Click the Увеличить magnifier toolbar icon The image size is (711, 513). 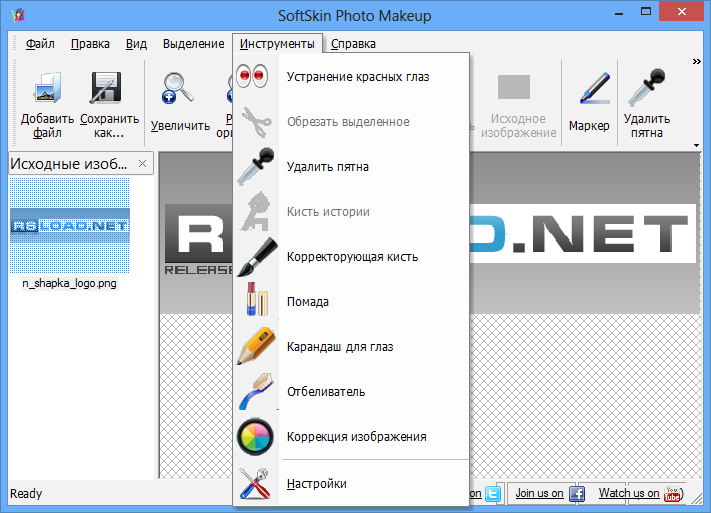[177, 88]
